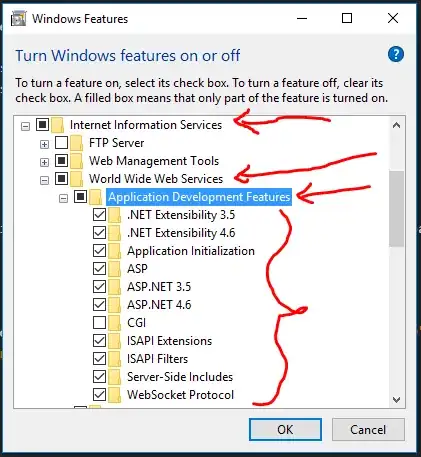Collapse the Application Development Features node
Image resolution: width=421 pixels, height=457 pixels.
pyautogui.click(x=63, y=199)
